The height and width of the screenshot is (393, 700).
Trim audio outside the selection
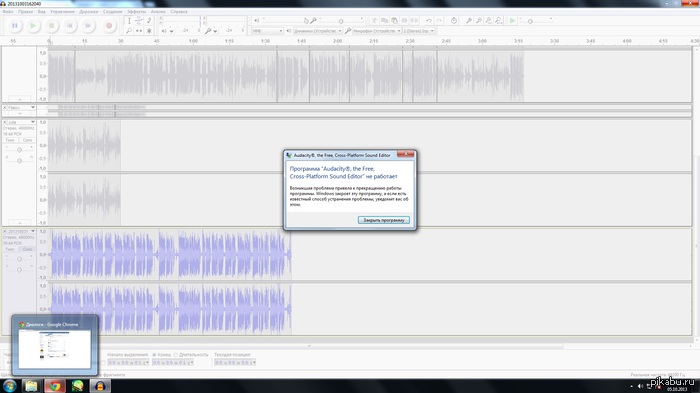click(404, 21)
